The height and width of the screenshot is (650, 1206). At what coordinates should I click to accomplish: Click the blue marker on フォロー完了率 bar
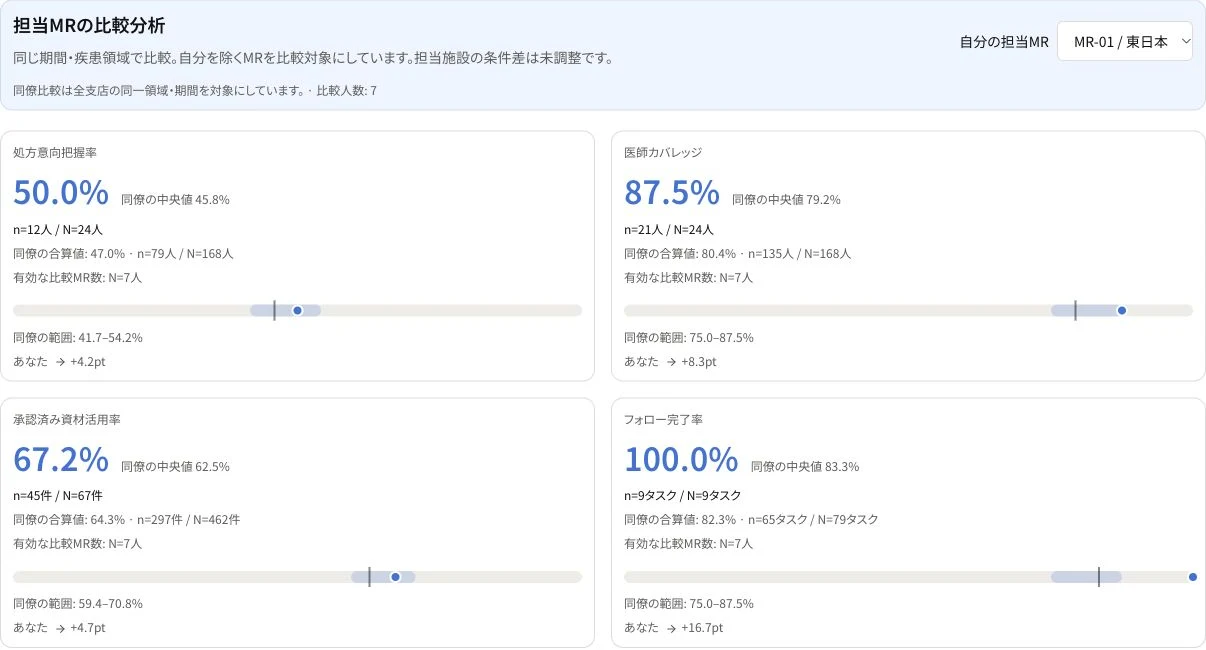click(1193, 577)
